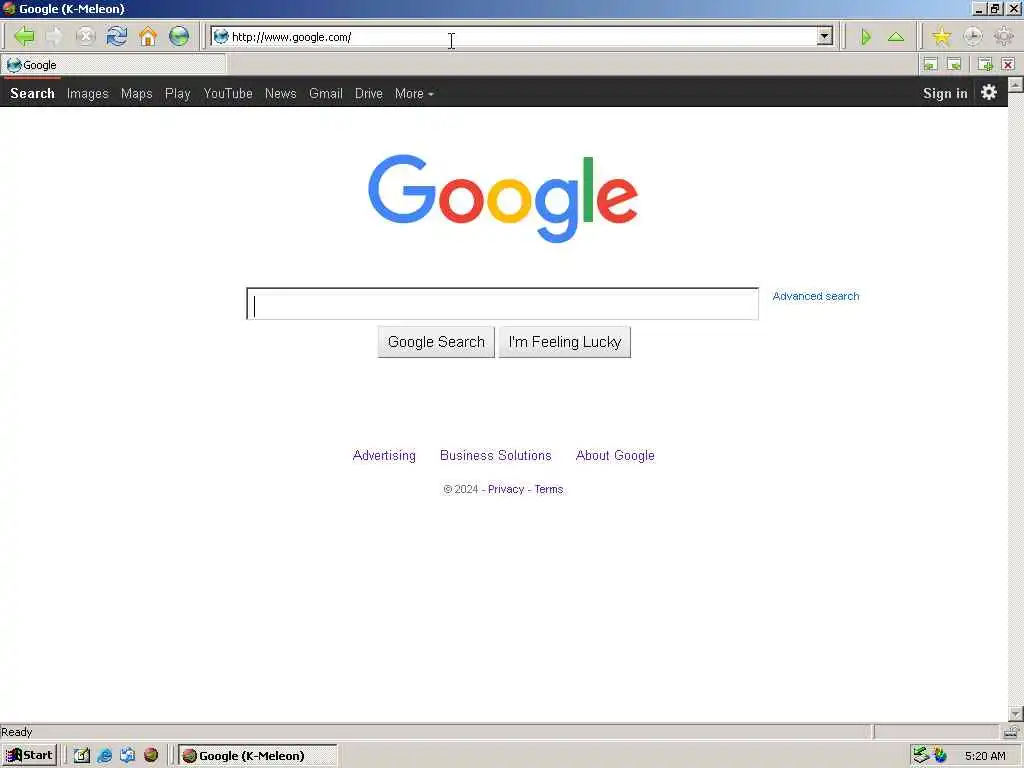Click the Ready status bar text
This screenshot has height=768, width=1024.
pyautogui.click(x=16, y=731)
